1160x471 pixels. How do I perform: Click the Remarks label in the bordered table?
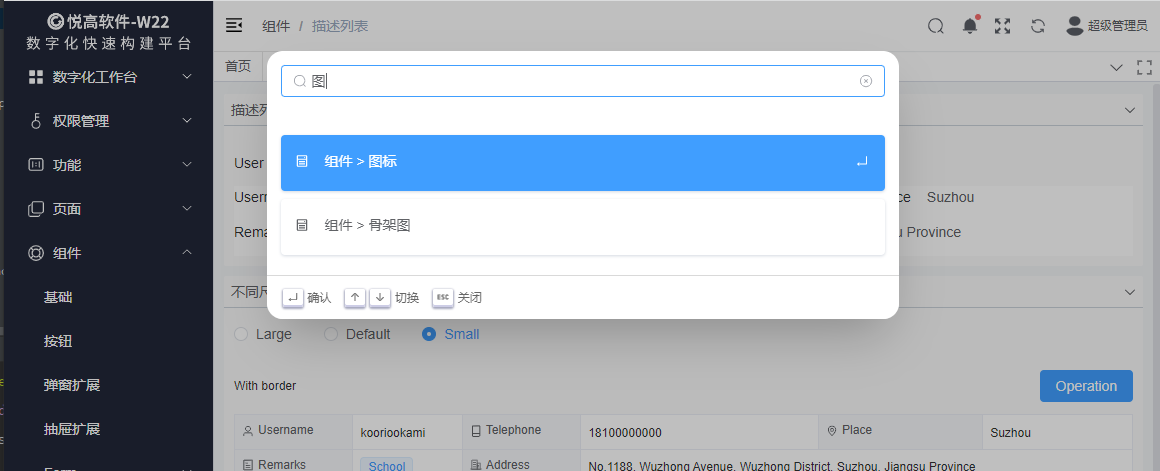pos(282,464)
